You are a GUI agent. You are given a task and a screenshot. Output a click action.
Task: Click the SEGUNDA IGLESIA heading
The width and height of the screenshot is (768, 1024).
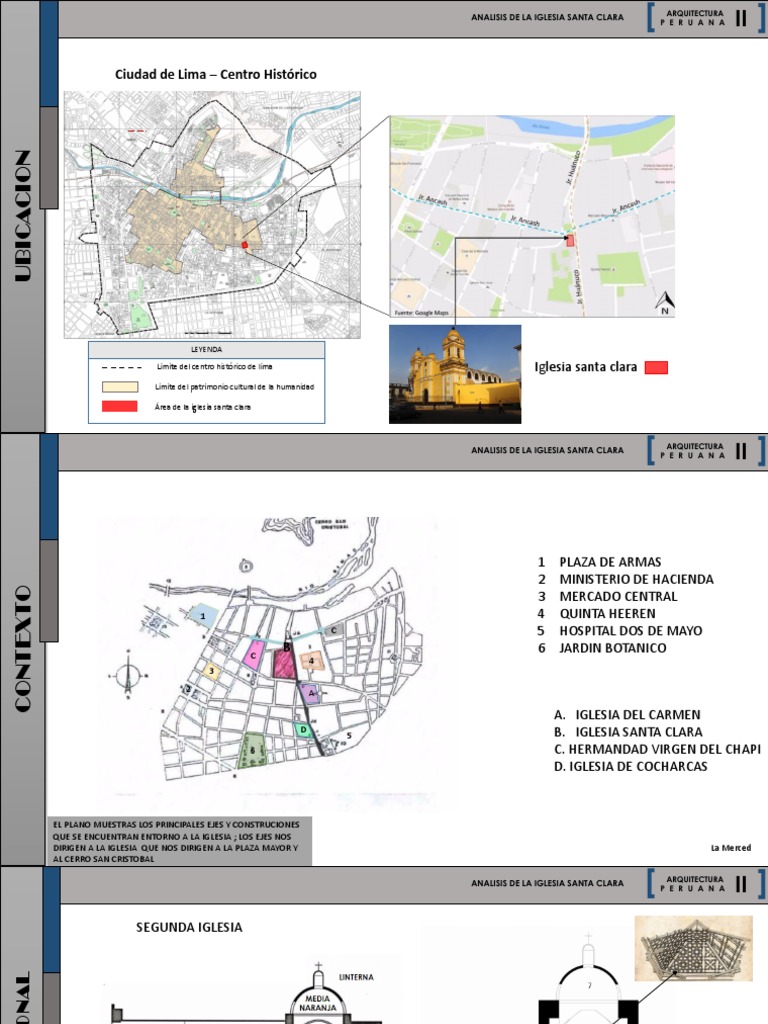tap(189, 927)
